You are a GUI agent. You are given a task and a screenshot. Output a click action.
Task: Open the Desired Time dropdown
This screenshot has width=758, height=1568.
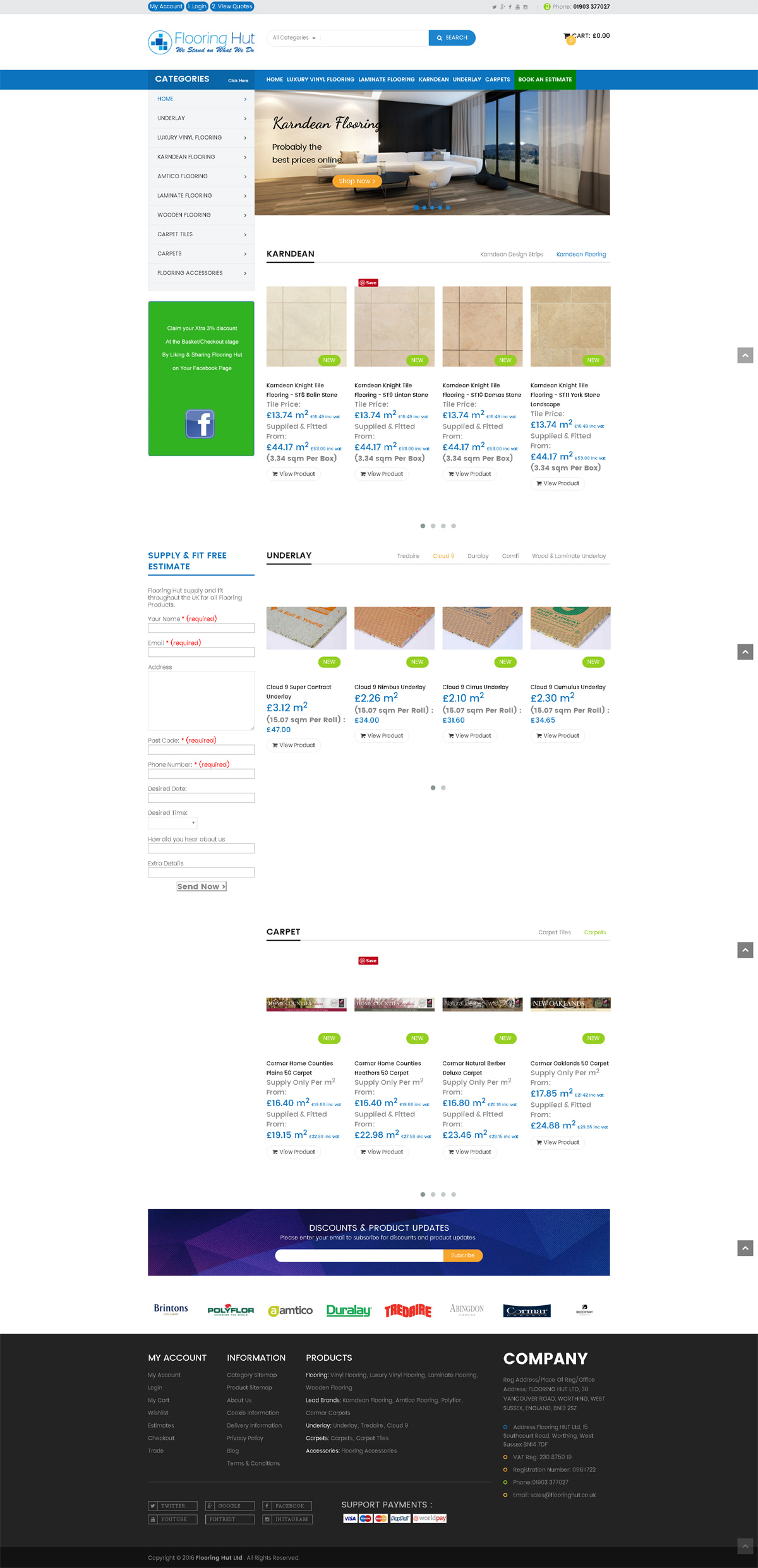click(x=172, y=823)
